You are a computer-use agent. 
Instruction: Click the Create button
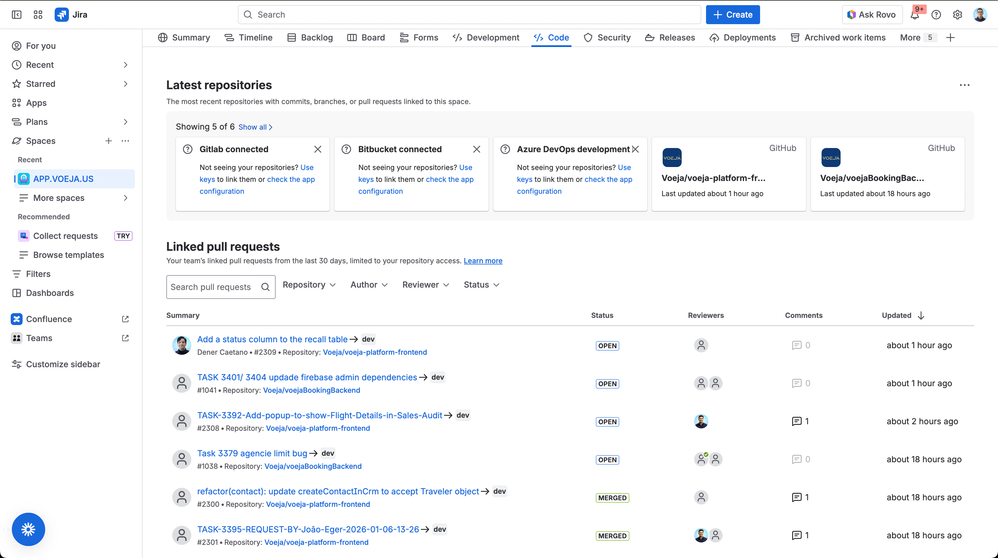733,15
